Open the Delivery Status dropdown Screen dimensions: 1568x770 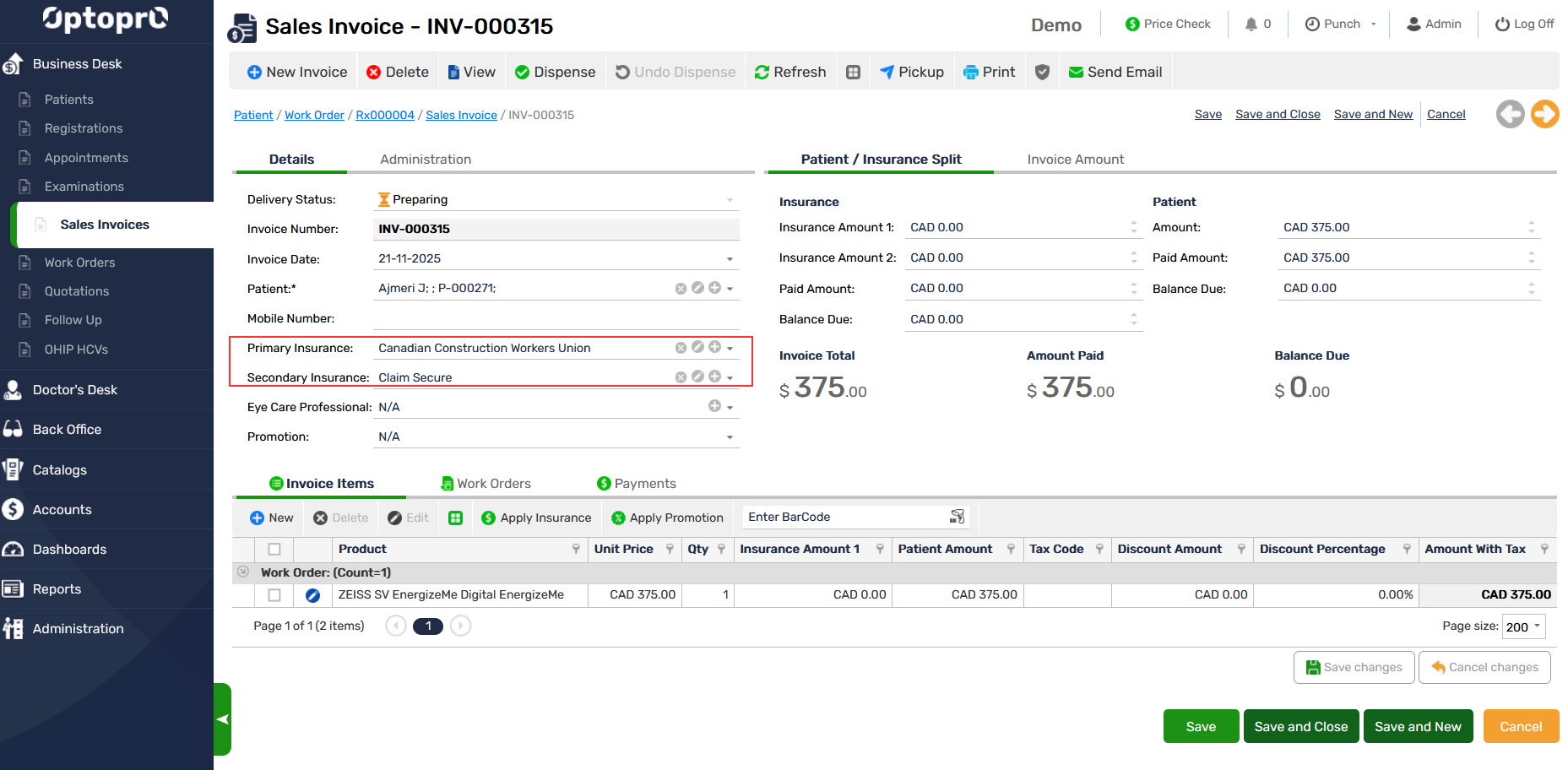(x=730, y=200)
